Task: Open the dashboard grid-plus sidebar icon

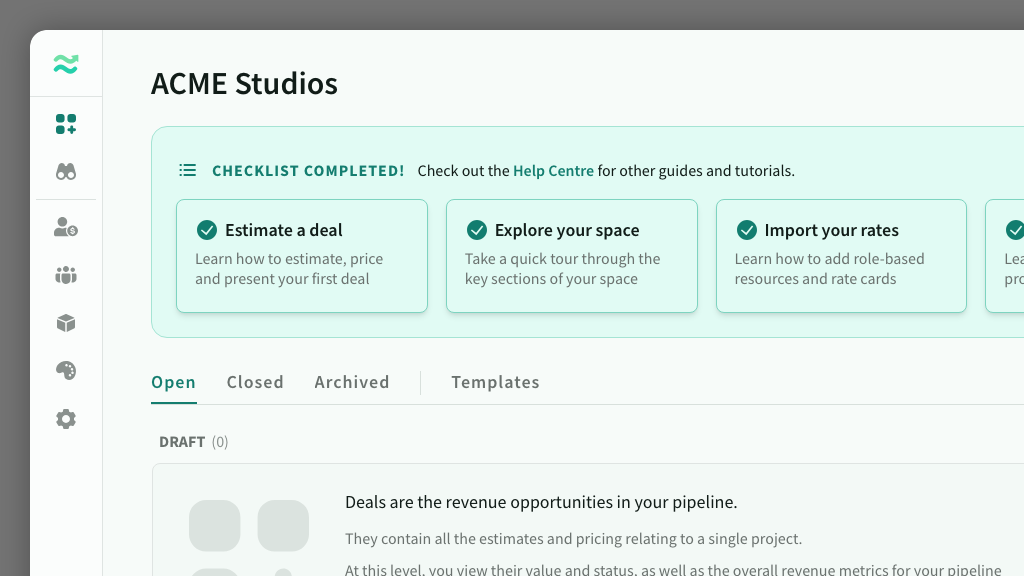Action: click(x=66, y=124)
